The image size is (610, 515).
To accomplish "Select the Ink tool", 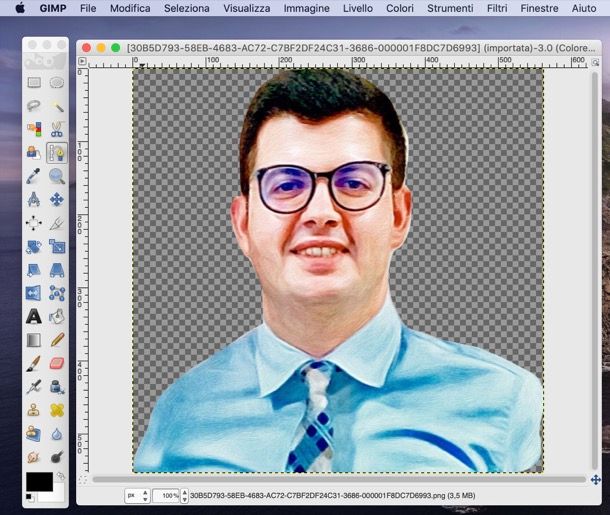I will click(x=57, y=387).
